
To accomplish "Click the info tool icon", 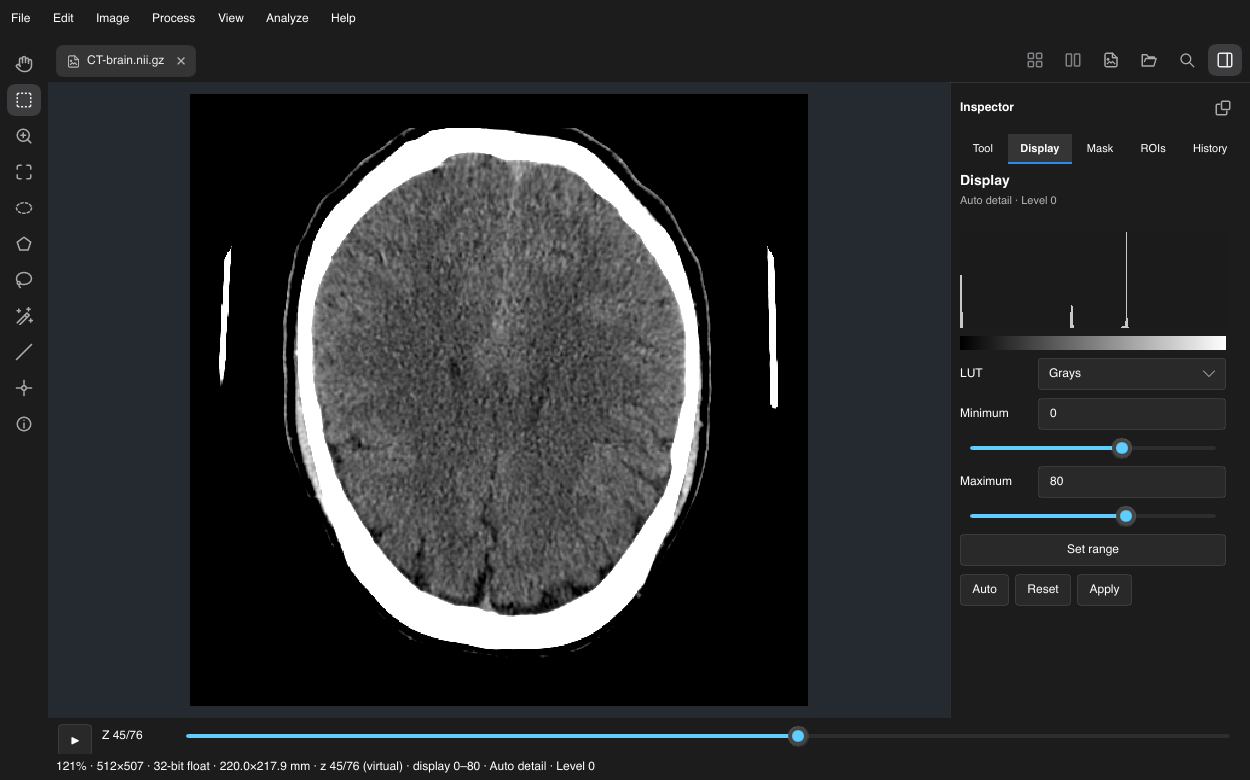I will [24, 424].
